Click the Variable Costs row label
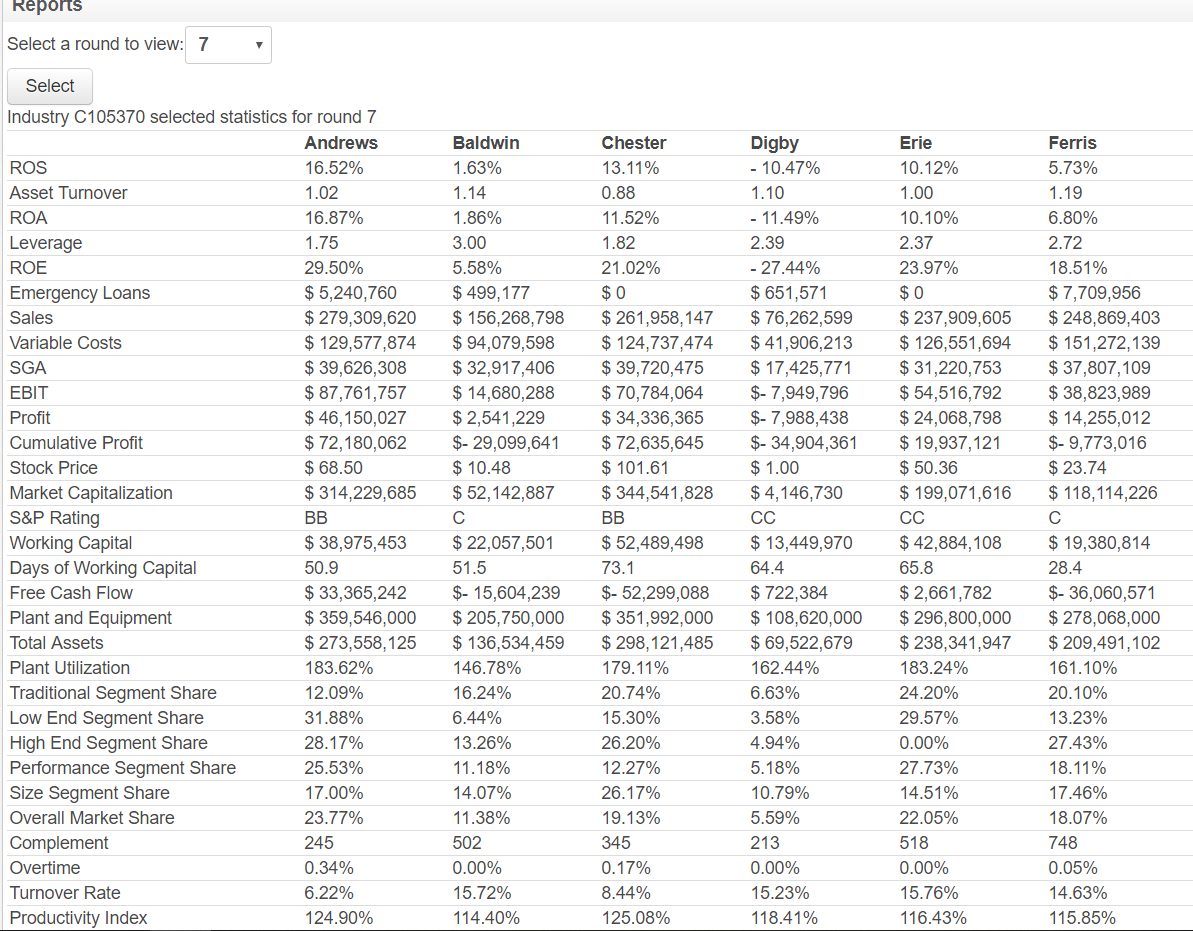The width and height of the screenshot is (1193, 931). [65, 343]
